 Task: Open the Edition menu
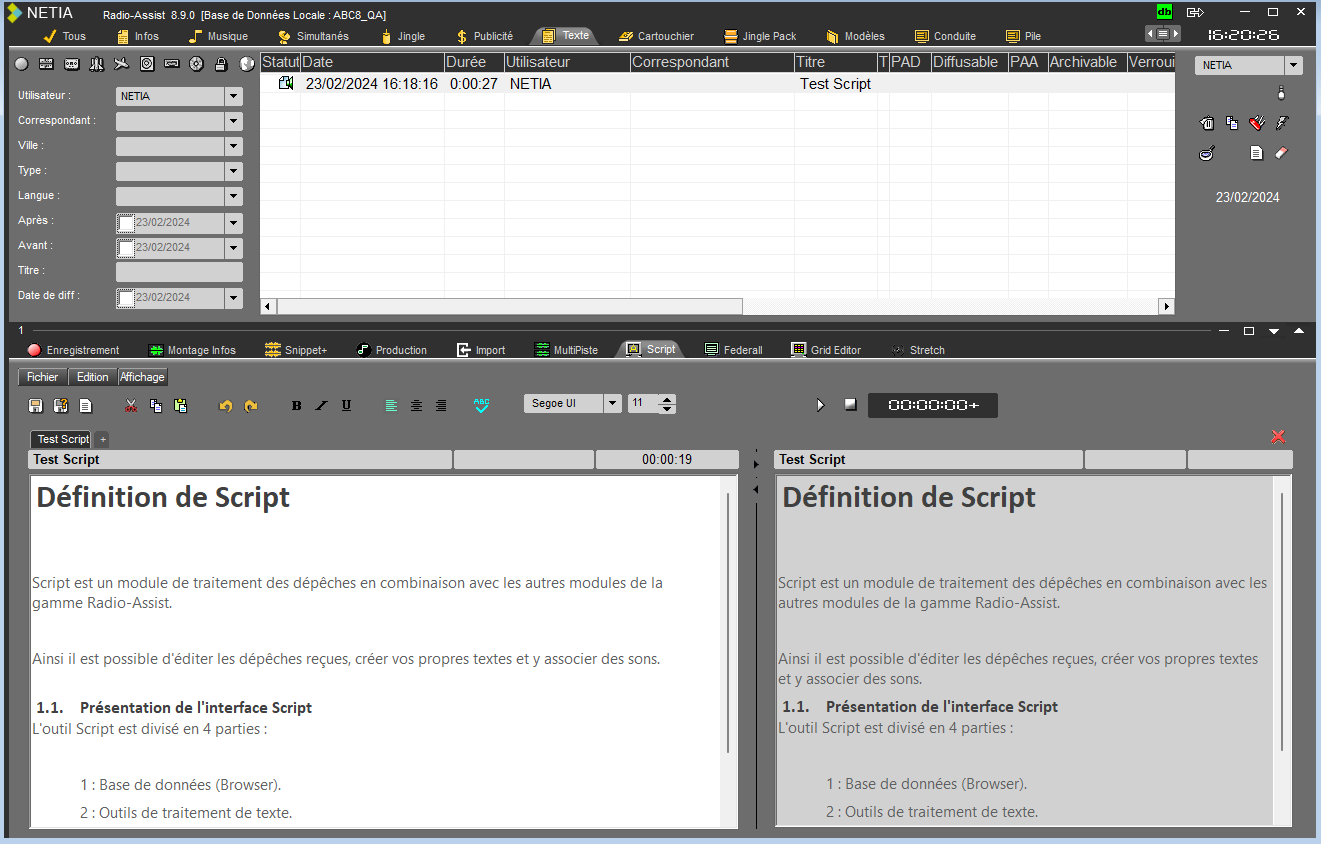pos(93,377)
